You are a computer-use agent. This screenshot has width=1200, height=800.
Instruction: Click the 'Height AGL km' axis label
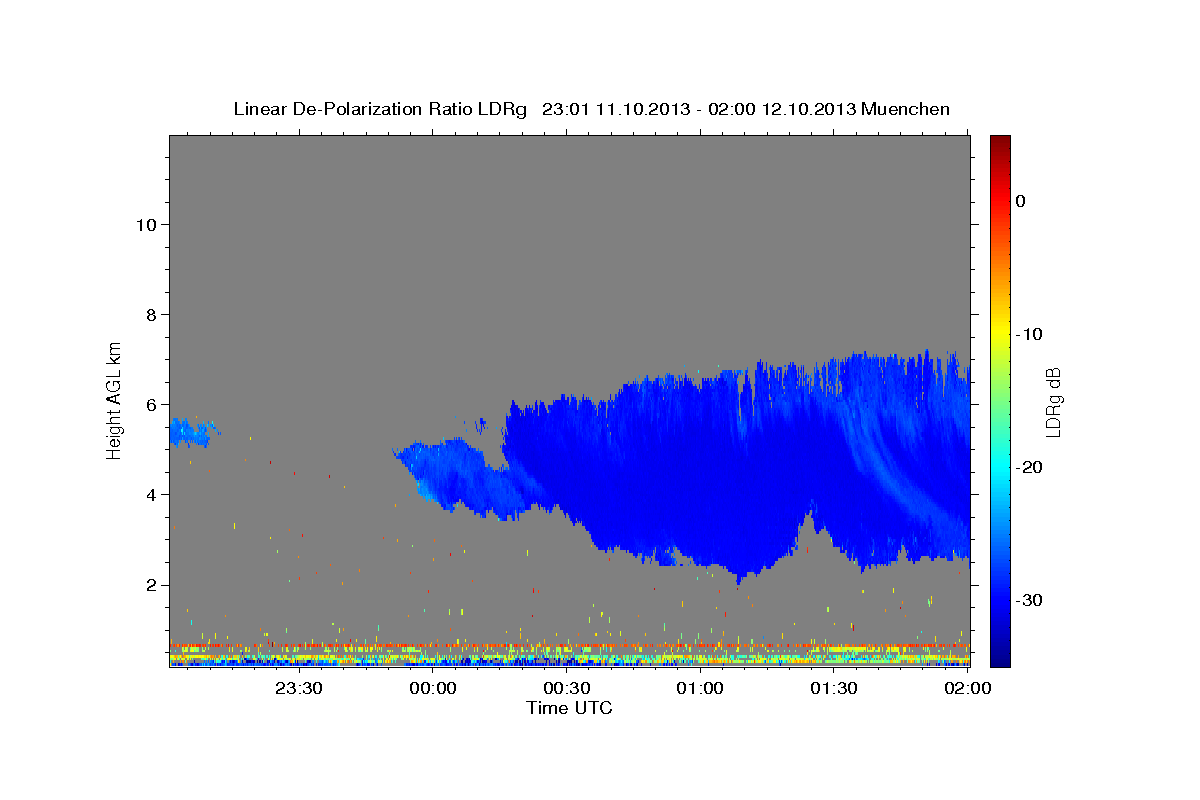pyautogui.click(x=115, y=399)
